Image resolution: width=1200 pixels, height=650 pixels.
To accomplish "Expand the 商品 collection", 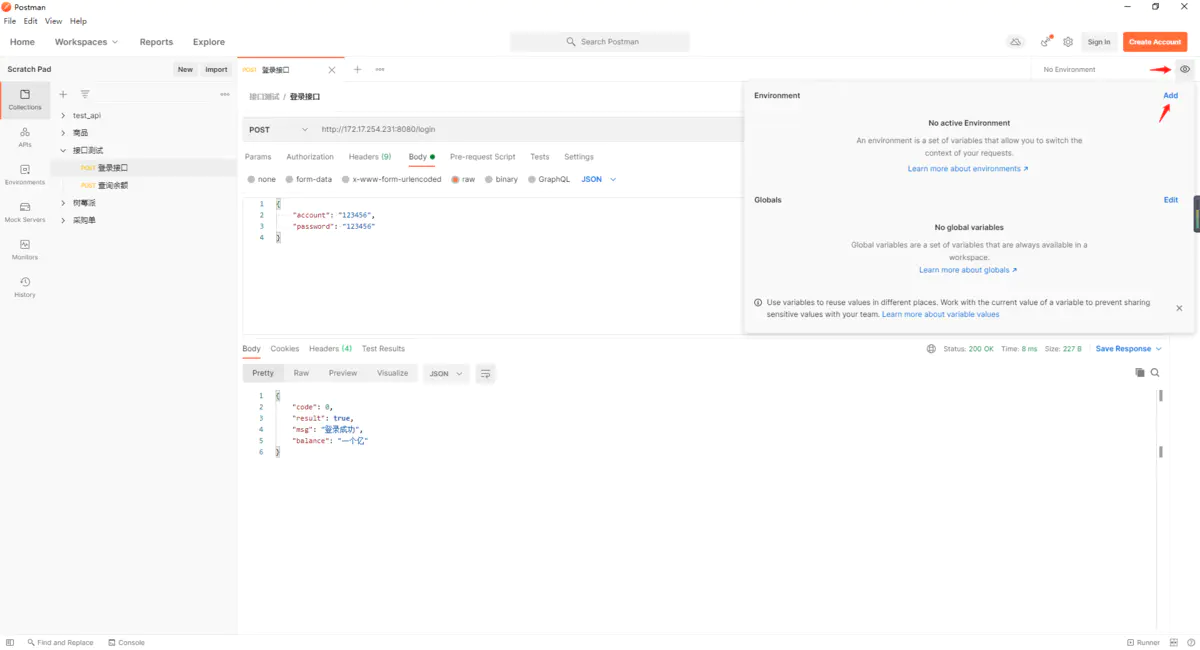I will pyautogui.click(x=63, y=133).
